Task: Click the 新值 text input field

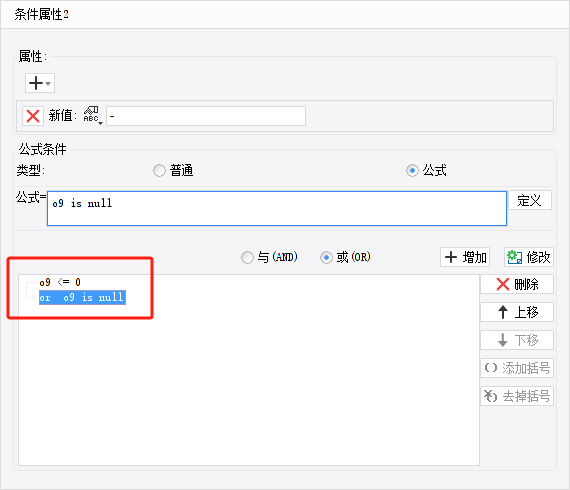Action: point(206,116)
